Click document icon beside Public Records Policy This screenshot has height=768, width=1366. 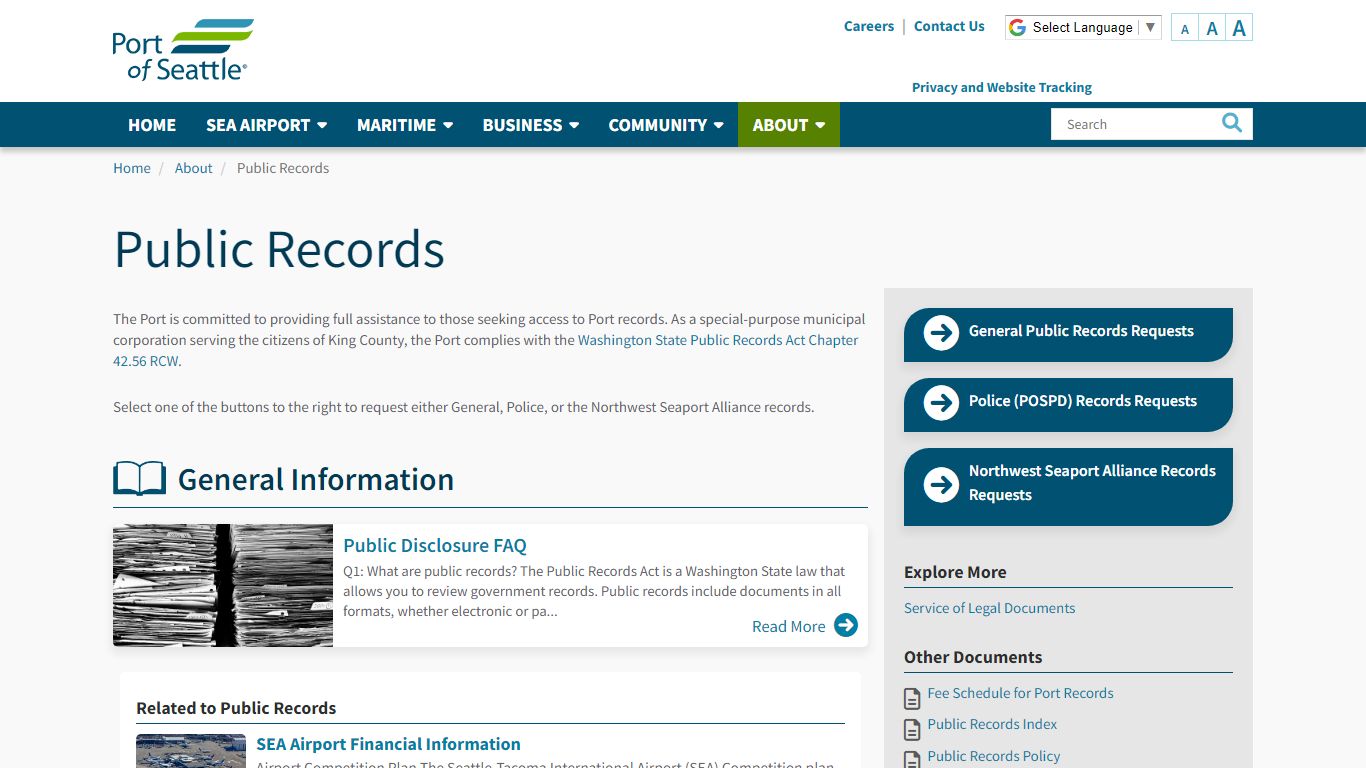[x=912, y=760]
